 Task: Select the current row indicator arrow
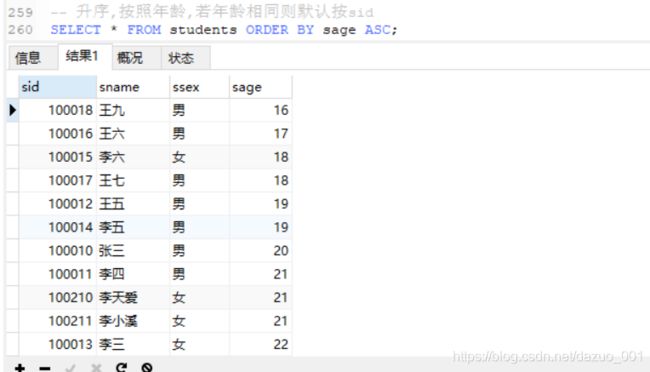[12, 110]
